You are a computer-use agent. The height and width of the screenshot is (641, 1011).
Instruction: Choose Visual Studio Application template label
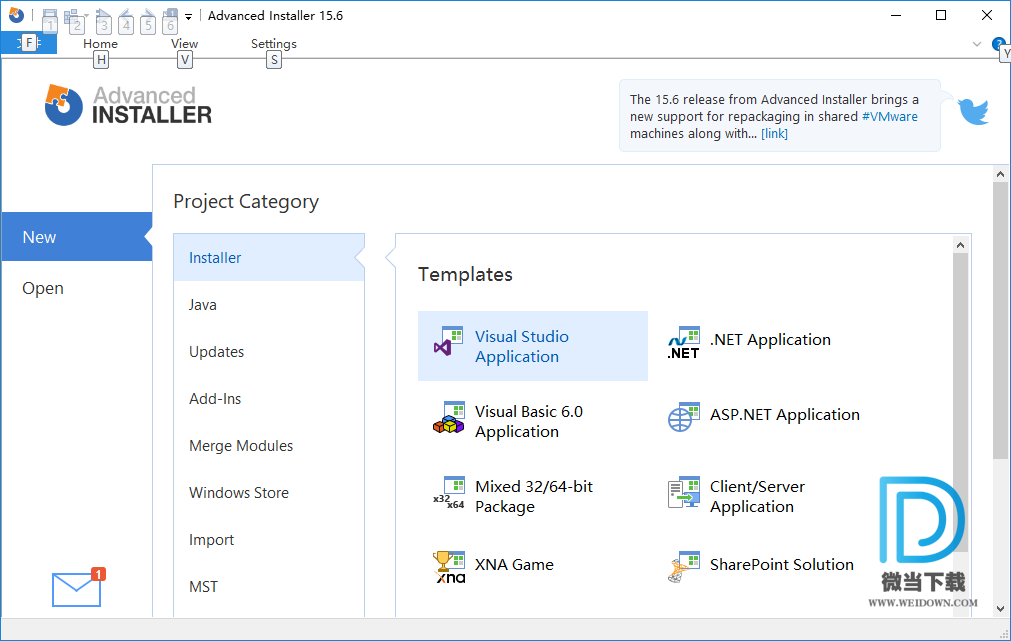click(522, 346)
